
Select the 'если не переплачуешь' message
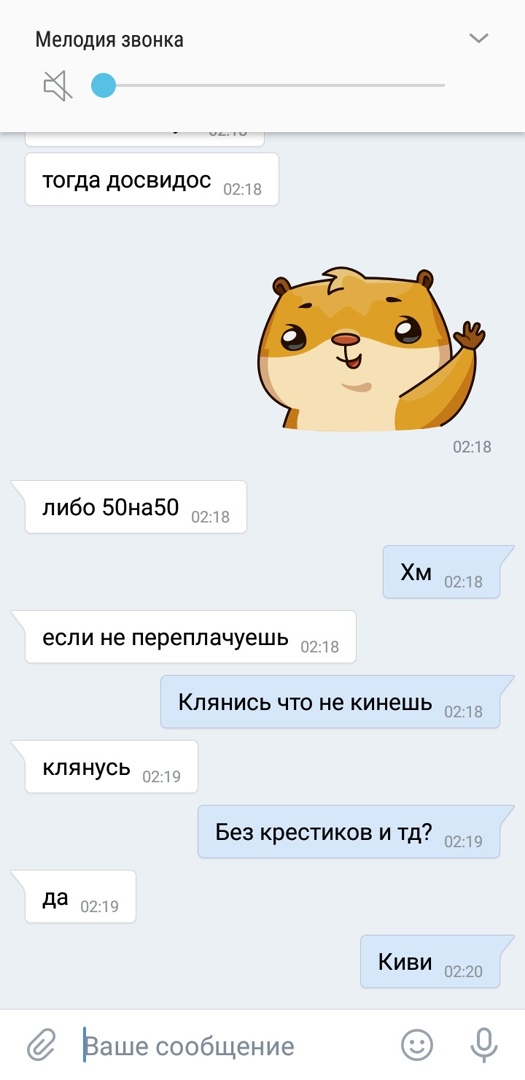190,637
